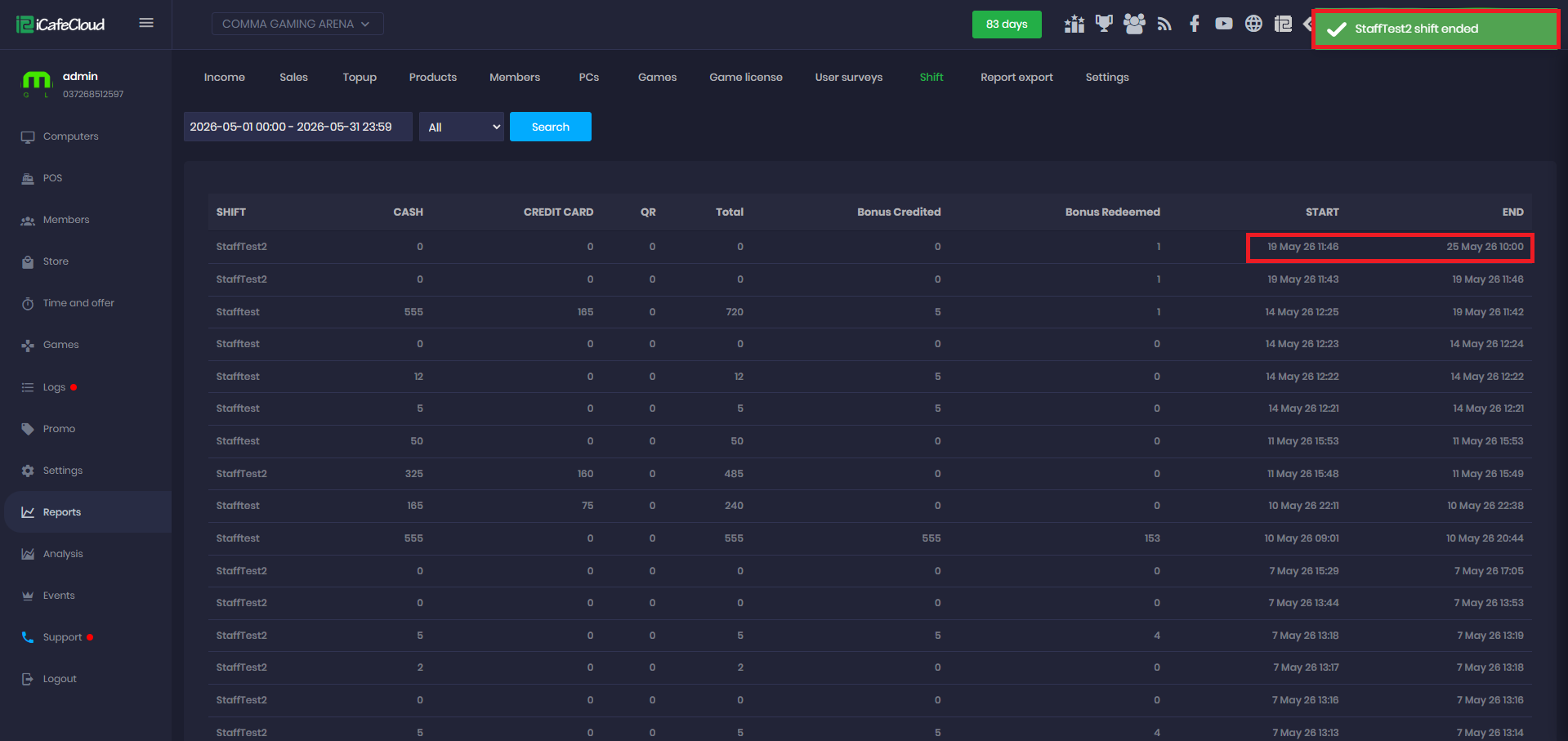Select the shift with total 720
1568x741 pixels.
click(x=869, y=312)
